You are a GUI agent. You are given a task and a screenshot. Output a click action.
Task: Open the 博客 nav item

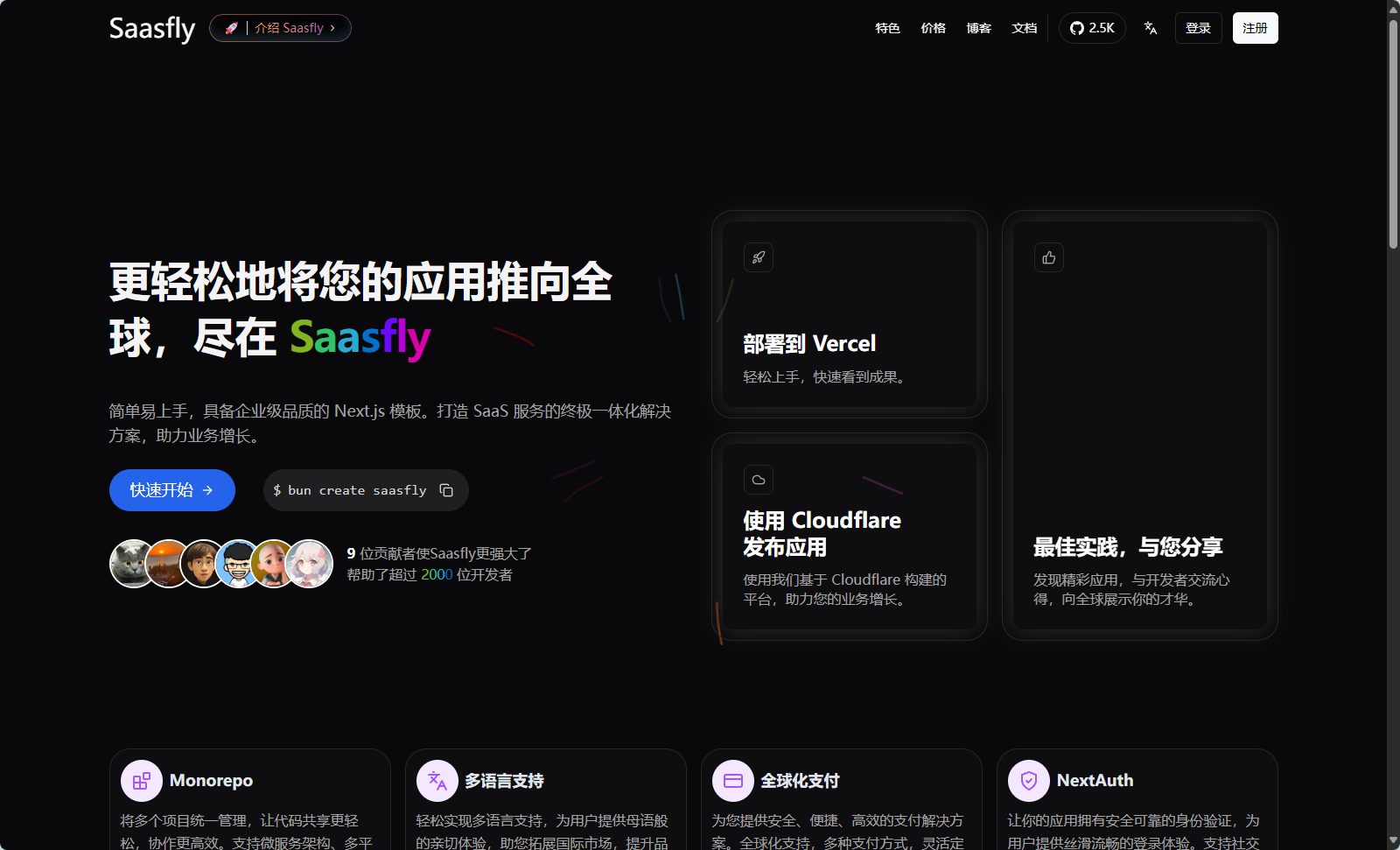[x=978, y=28]
